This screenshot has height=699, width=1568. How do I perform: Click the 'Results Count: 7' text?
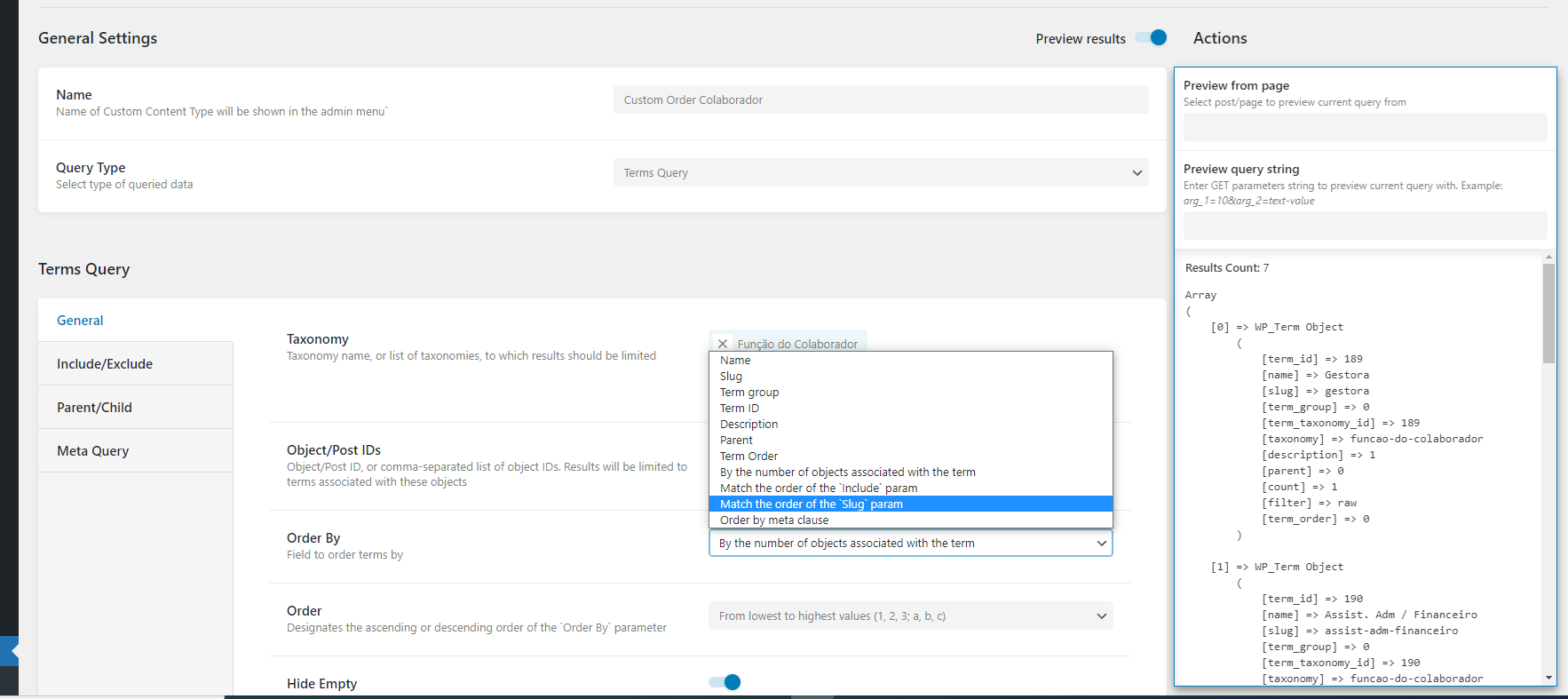point(1227,268)
